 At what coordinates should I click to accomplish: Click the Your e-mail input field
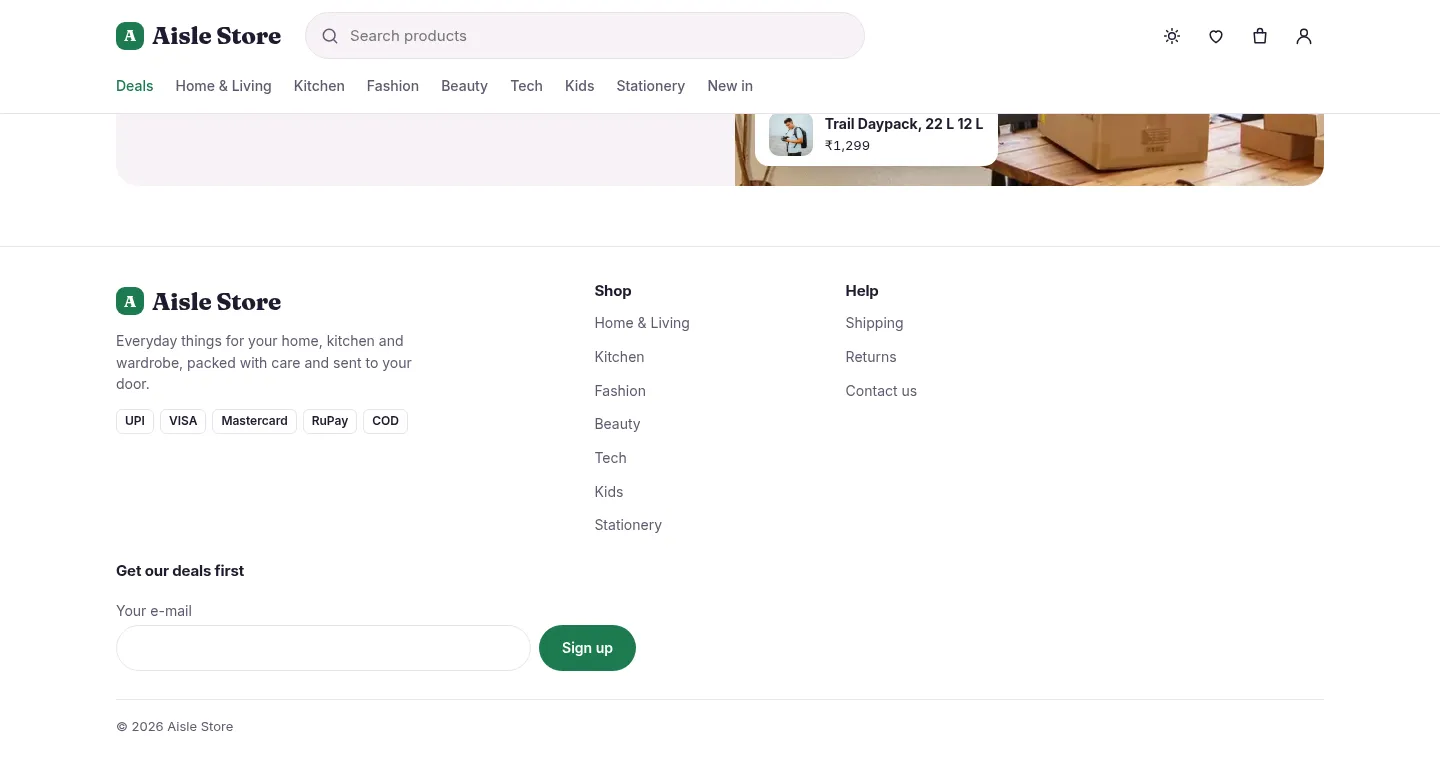(323, 648)
